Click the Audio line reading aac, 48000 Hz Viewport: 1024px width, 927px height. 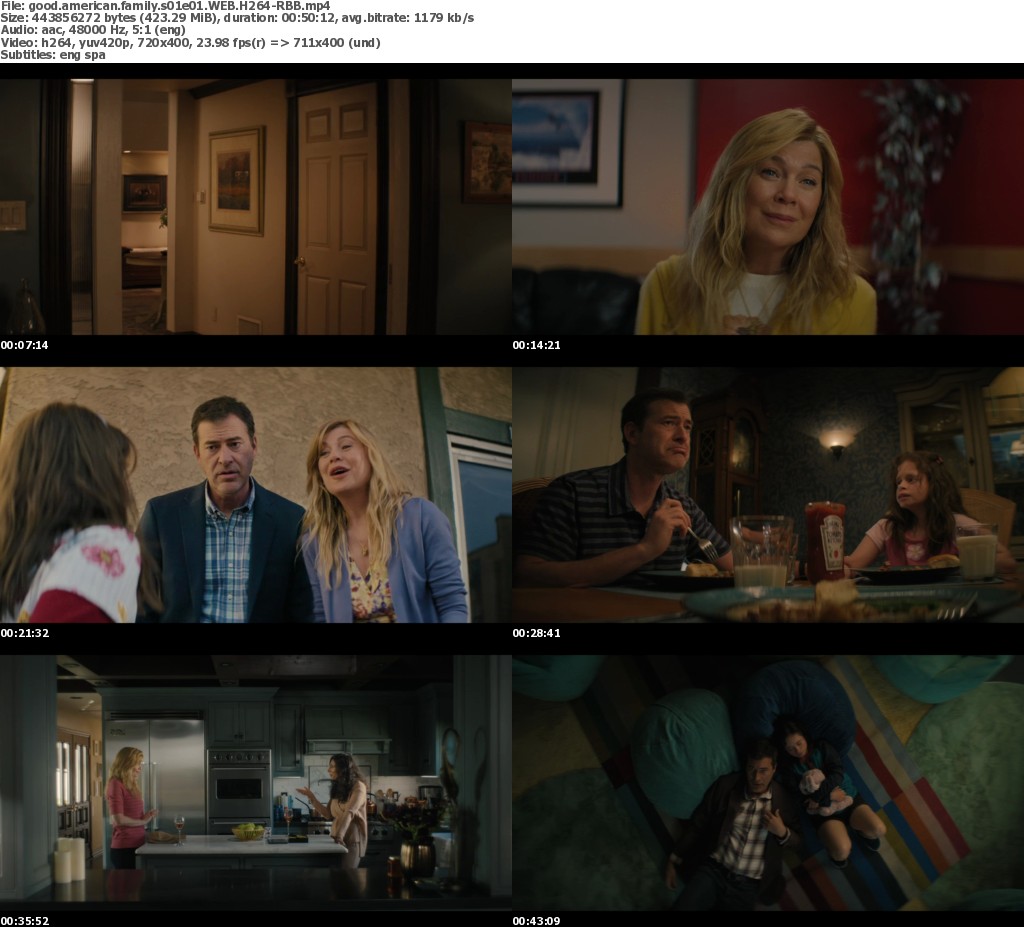93,30
